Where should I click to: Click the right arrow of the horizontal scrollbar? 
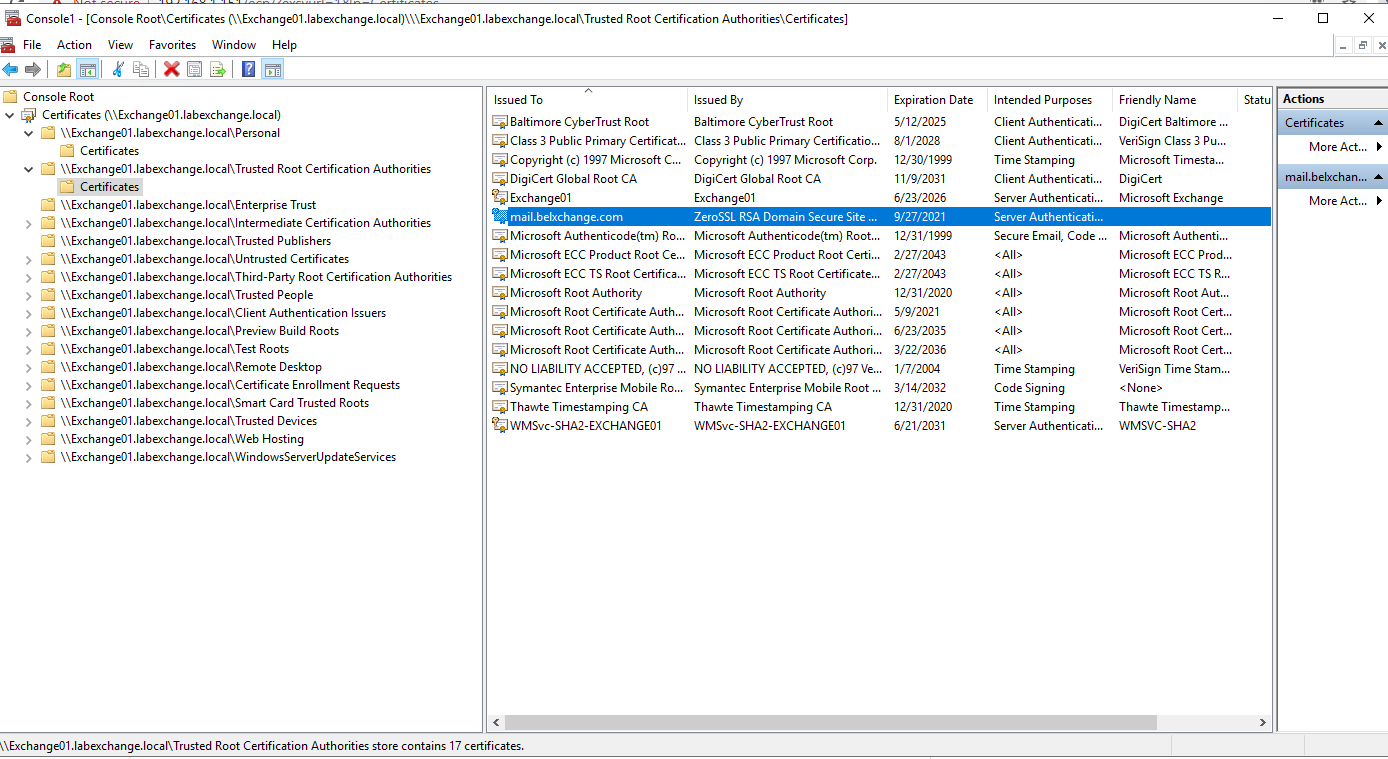click(1263, 722)
